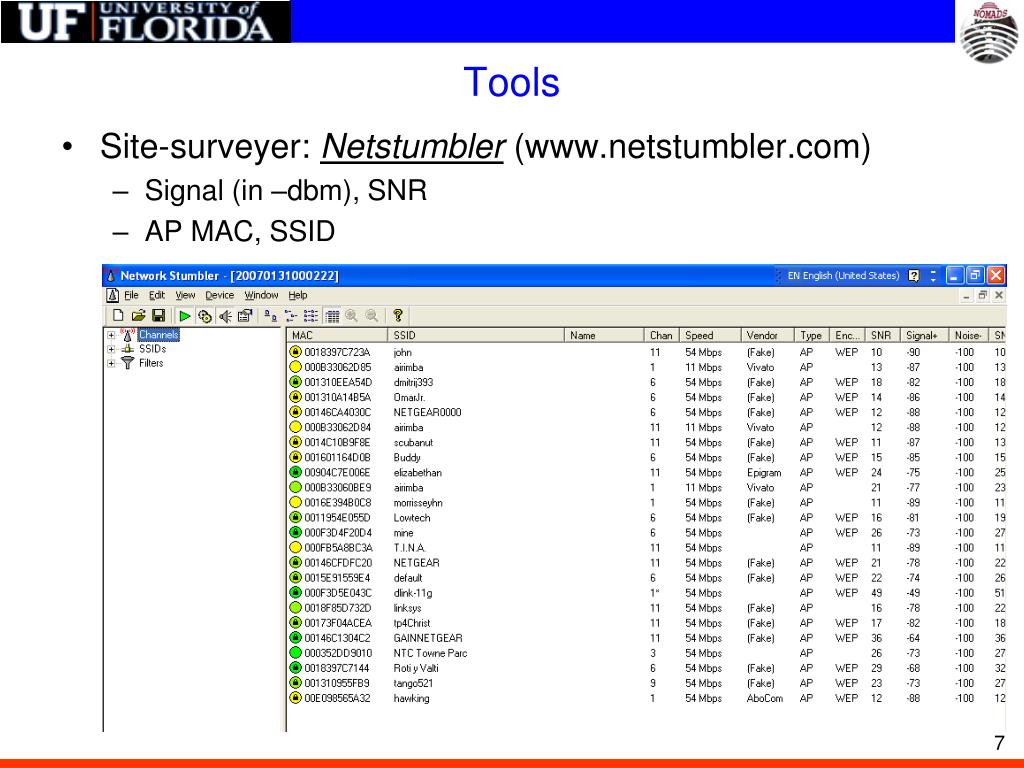Select the row with SSID "dlink-11g"
Screen dimensions: 1024x768
point(647,592)
